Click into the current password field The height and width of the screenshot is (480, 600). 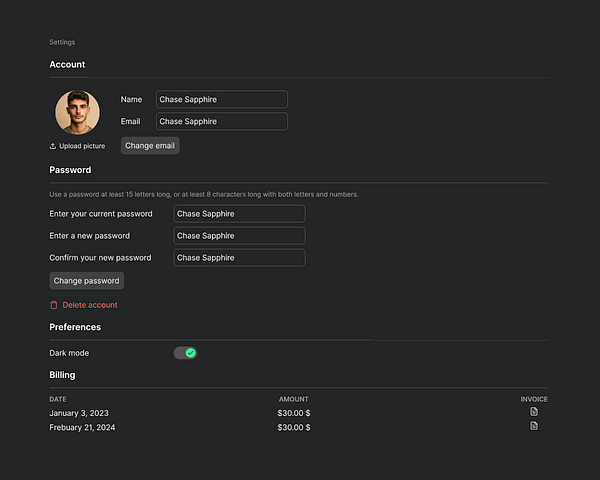[239, 214]
